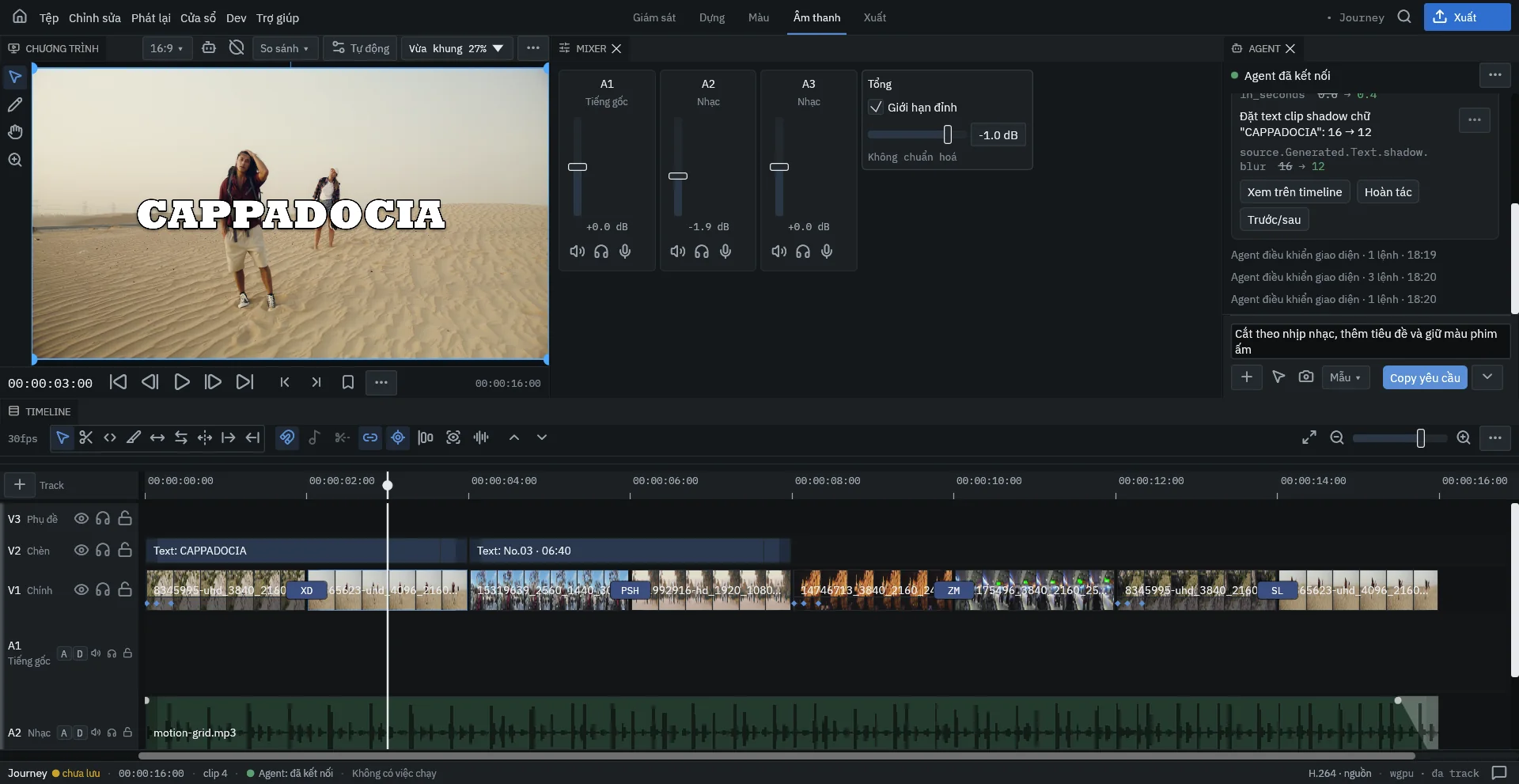Open the Chỉnh sửa menu

(x=95, y=17)
